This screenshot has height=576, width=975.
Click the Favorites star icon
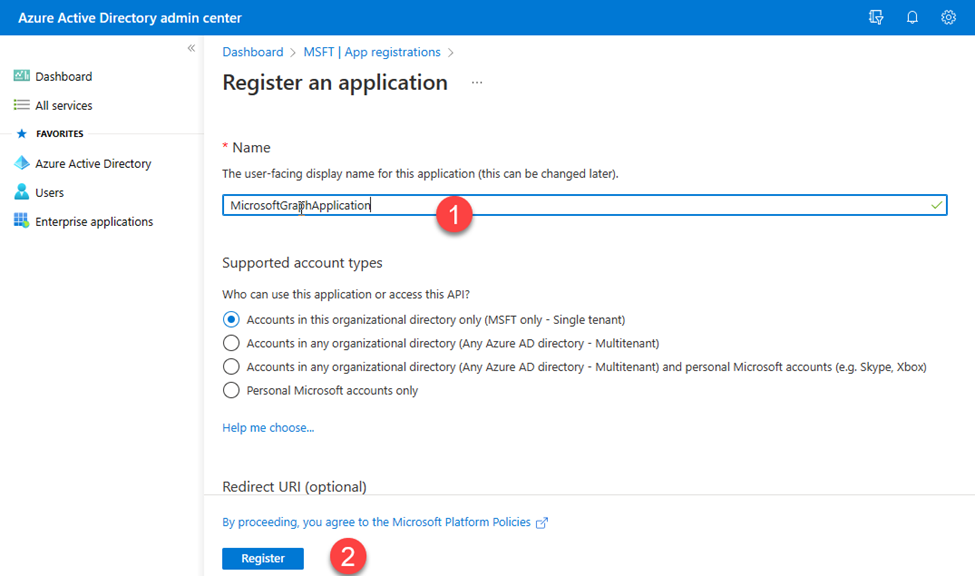[x=22, y=134]
